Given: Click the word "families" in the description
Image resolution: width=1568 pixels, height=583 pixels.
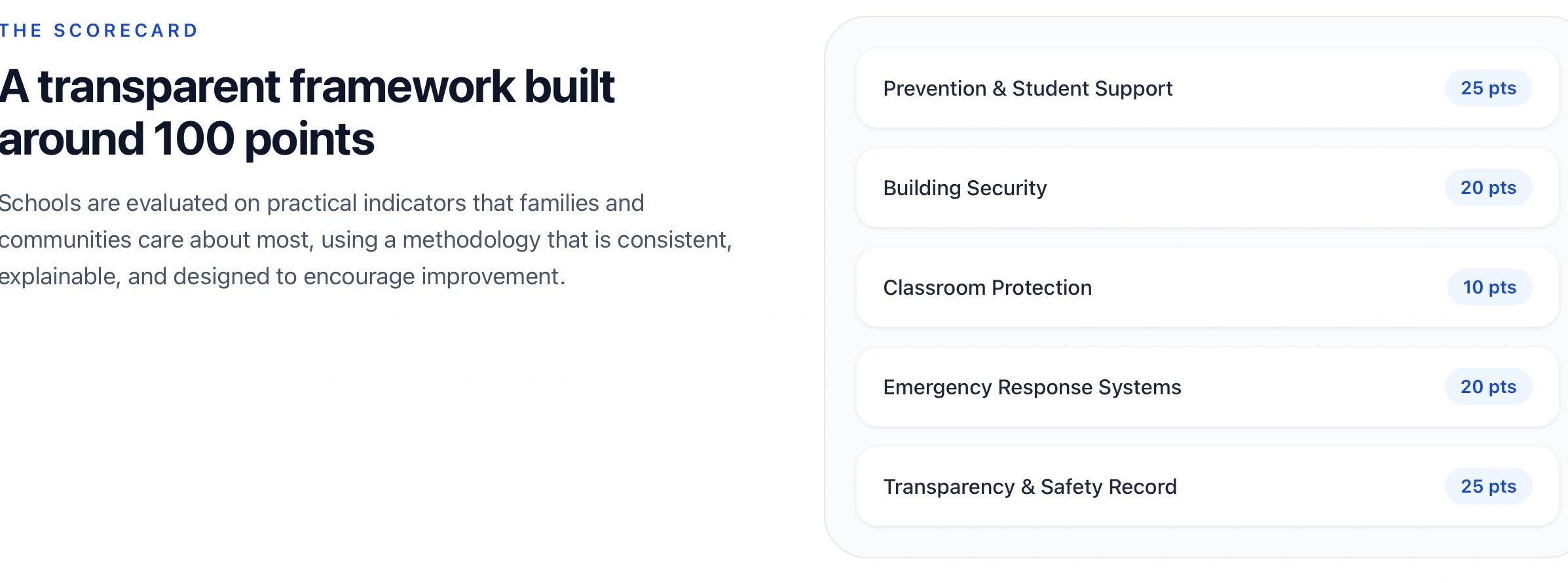Looking at the screenshot, I should [x=559, y=203].
